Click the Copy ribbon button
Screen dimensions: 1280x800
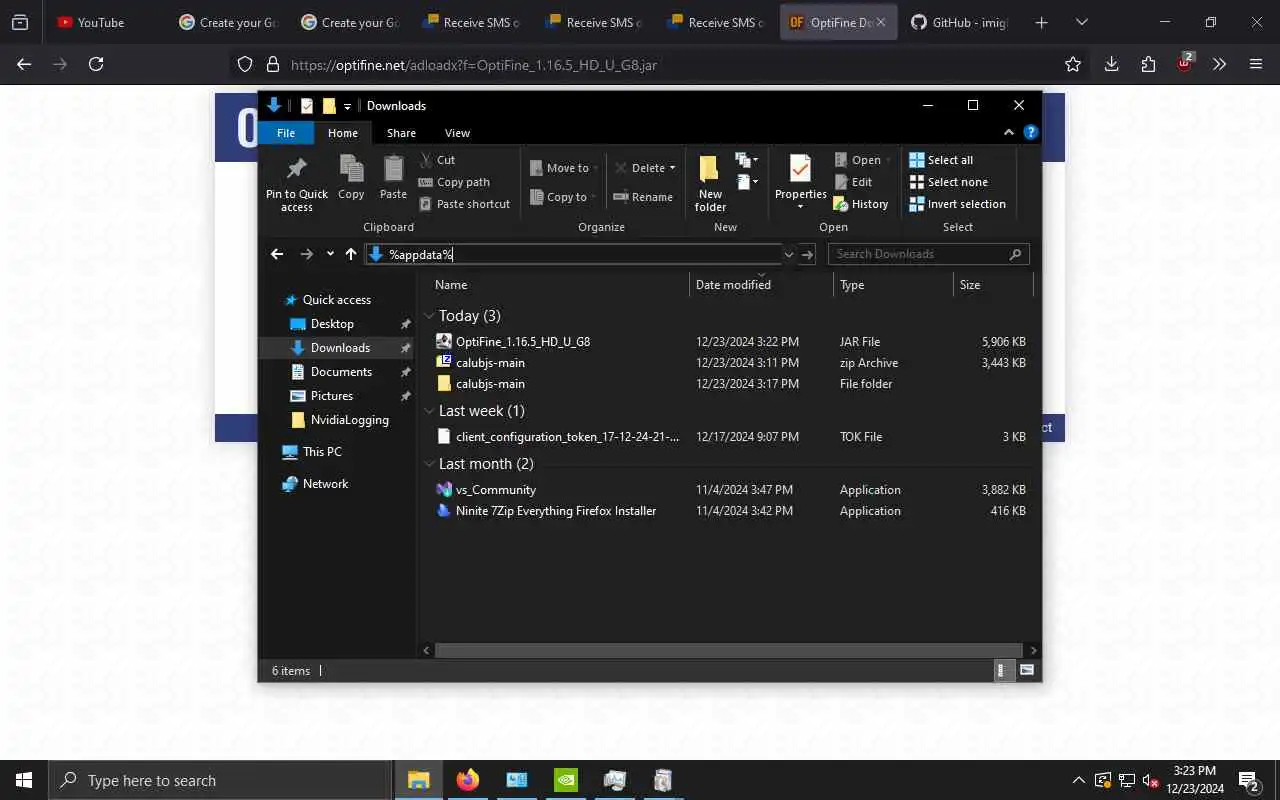click(x=351, y=178)
